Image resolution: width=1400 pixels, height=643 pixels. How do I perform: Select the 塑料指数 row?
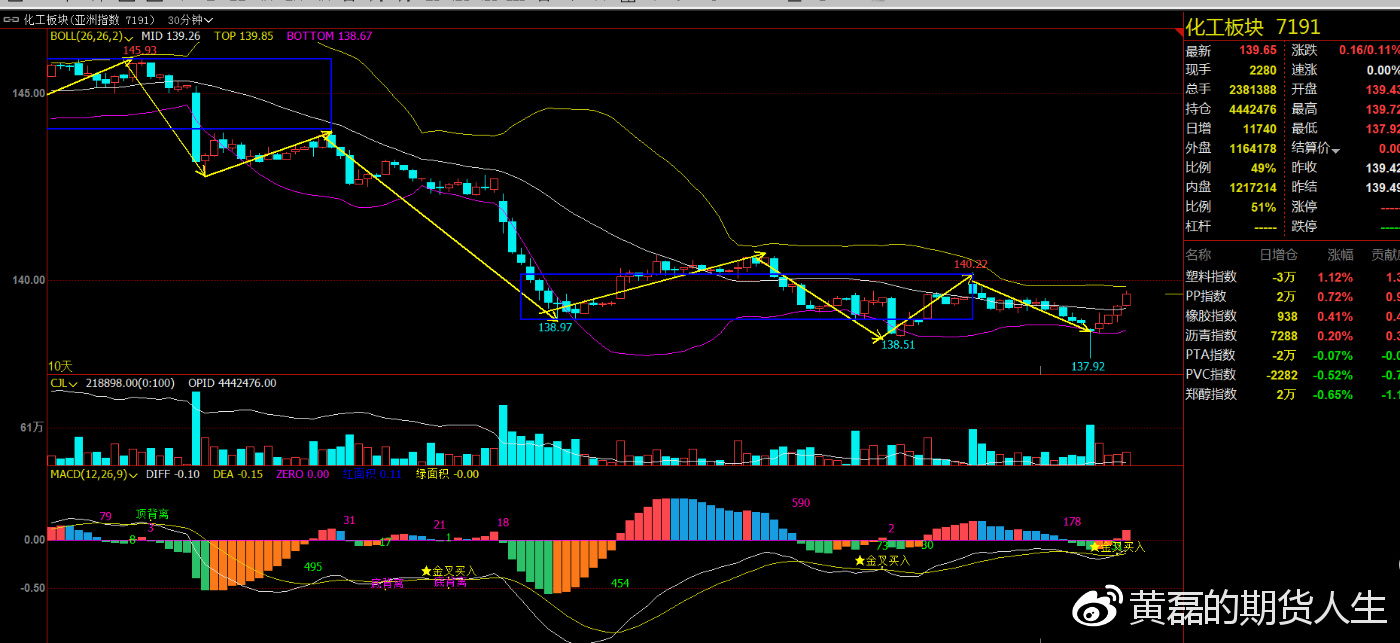pos(1292,277)
